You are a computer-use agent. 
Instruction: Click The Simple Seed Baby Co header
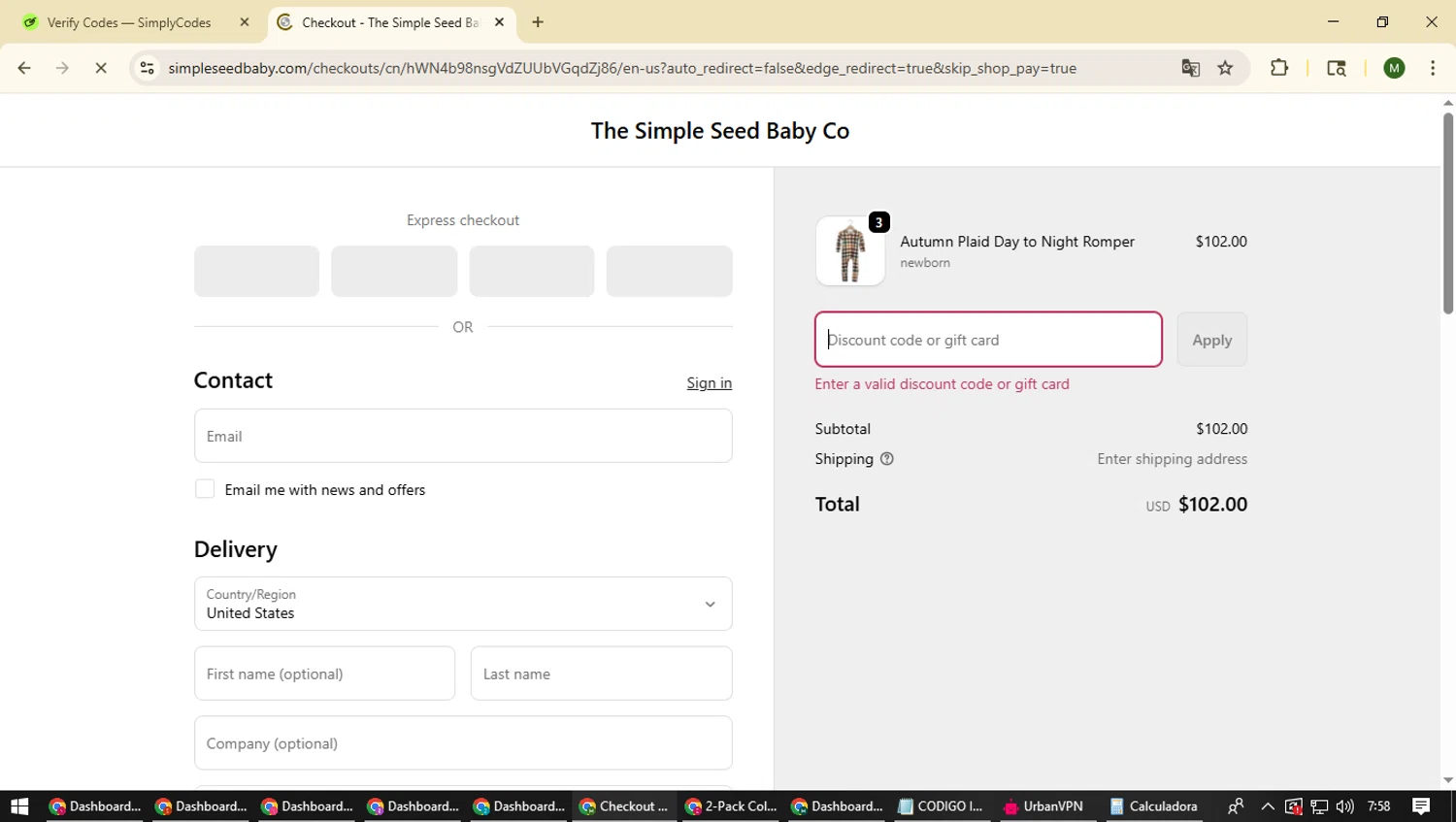pos(720,131)
